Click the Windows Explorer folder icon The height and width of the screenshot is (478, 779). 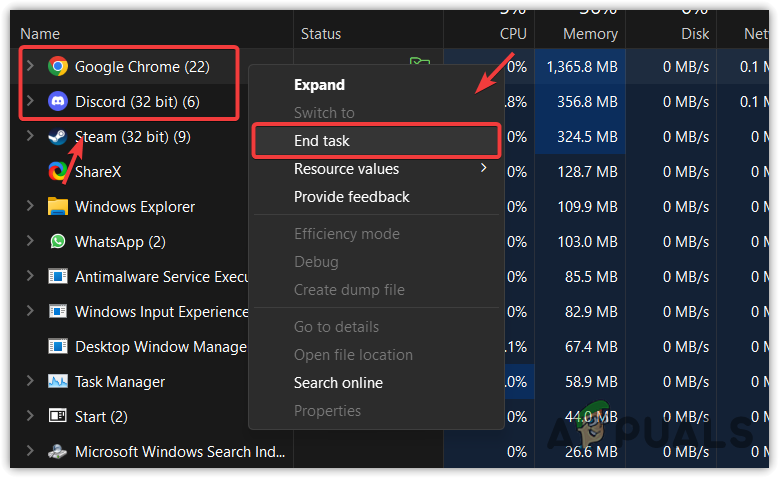pyautogui.click(x=58, y=207)
